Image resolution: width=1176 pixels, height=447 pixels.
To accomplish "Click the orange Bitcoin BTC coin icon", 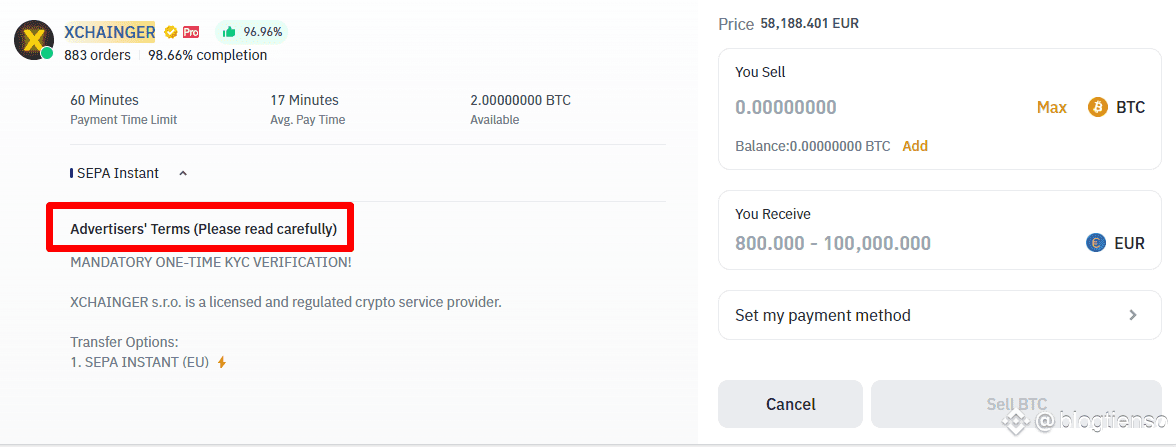I will click(1098, 107).
